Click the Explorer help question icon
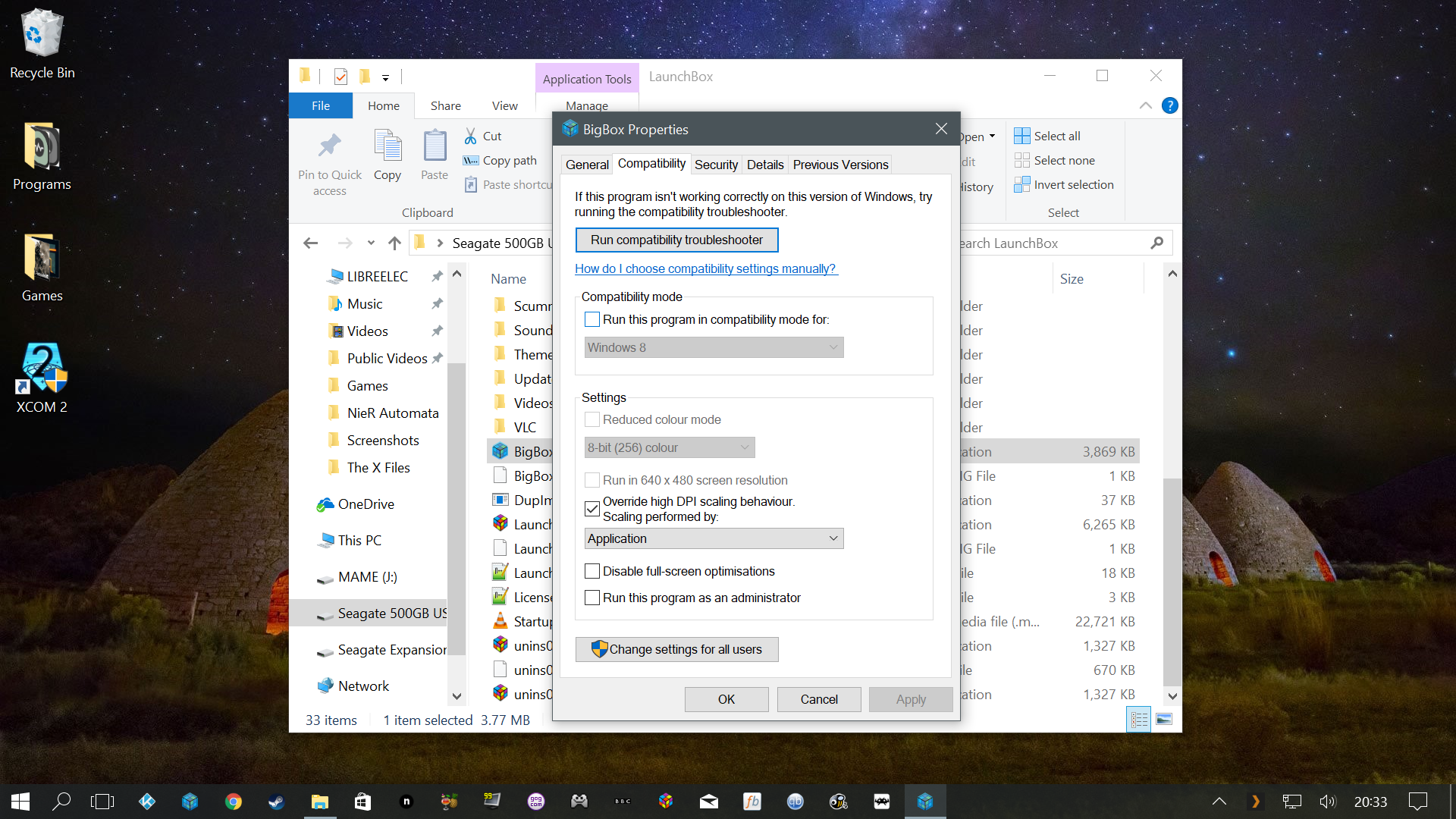 1170,105
